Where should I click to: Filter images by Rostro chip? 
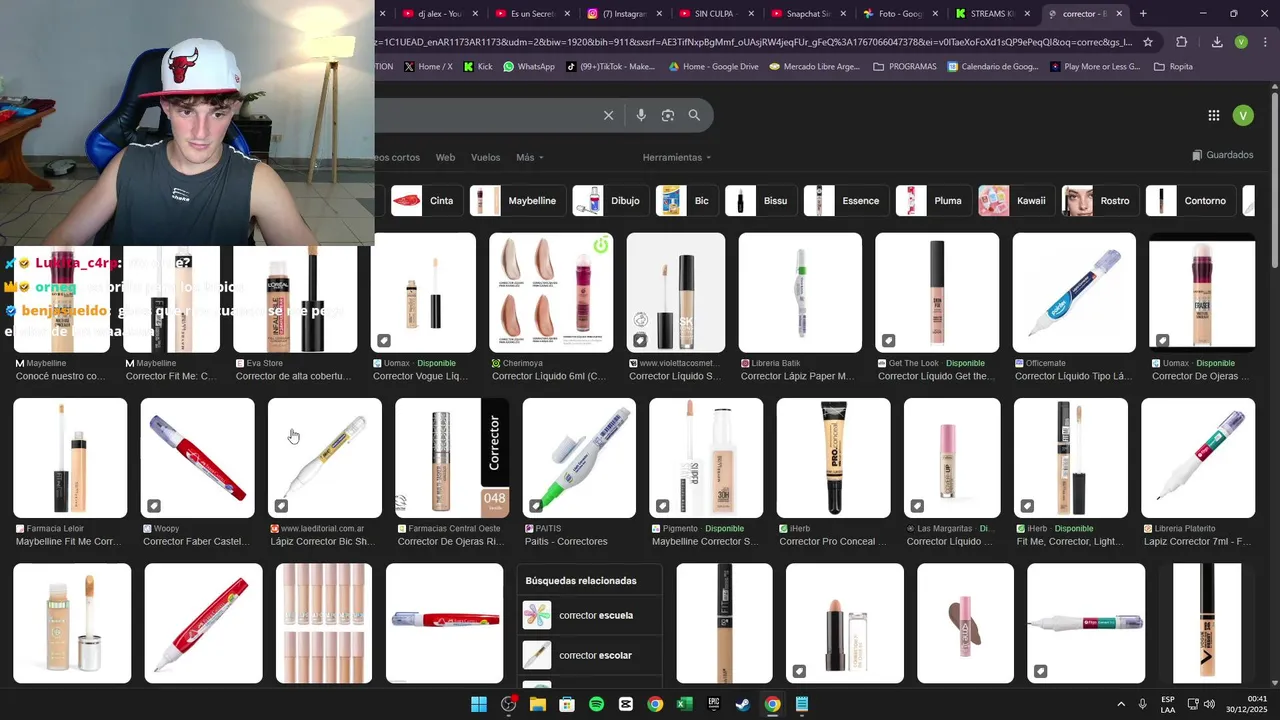coord(1100,201)
